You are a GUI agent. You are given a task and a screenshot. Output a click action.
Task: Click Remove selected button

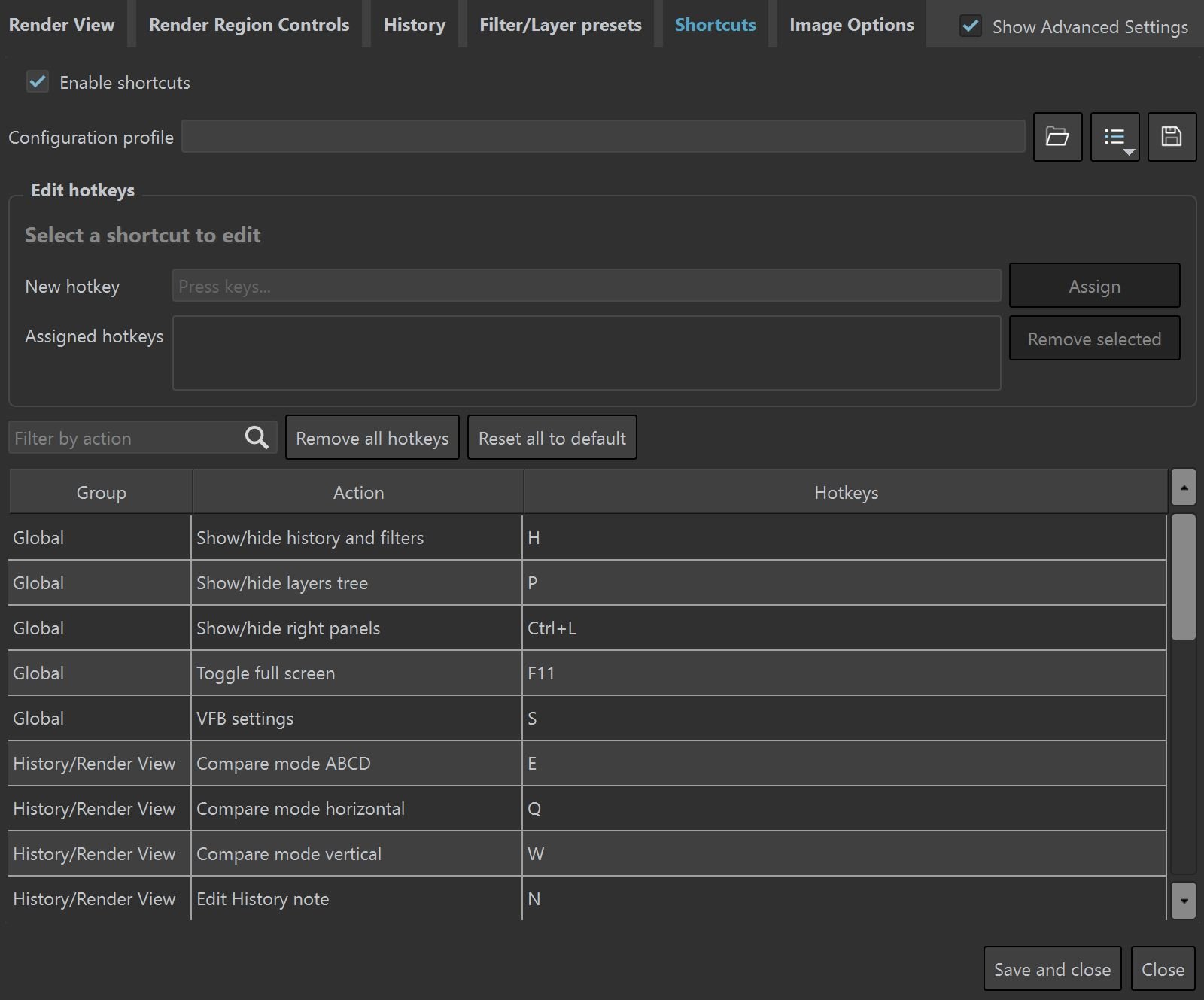point(1094,338)
